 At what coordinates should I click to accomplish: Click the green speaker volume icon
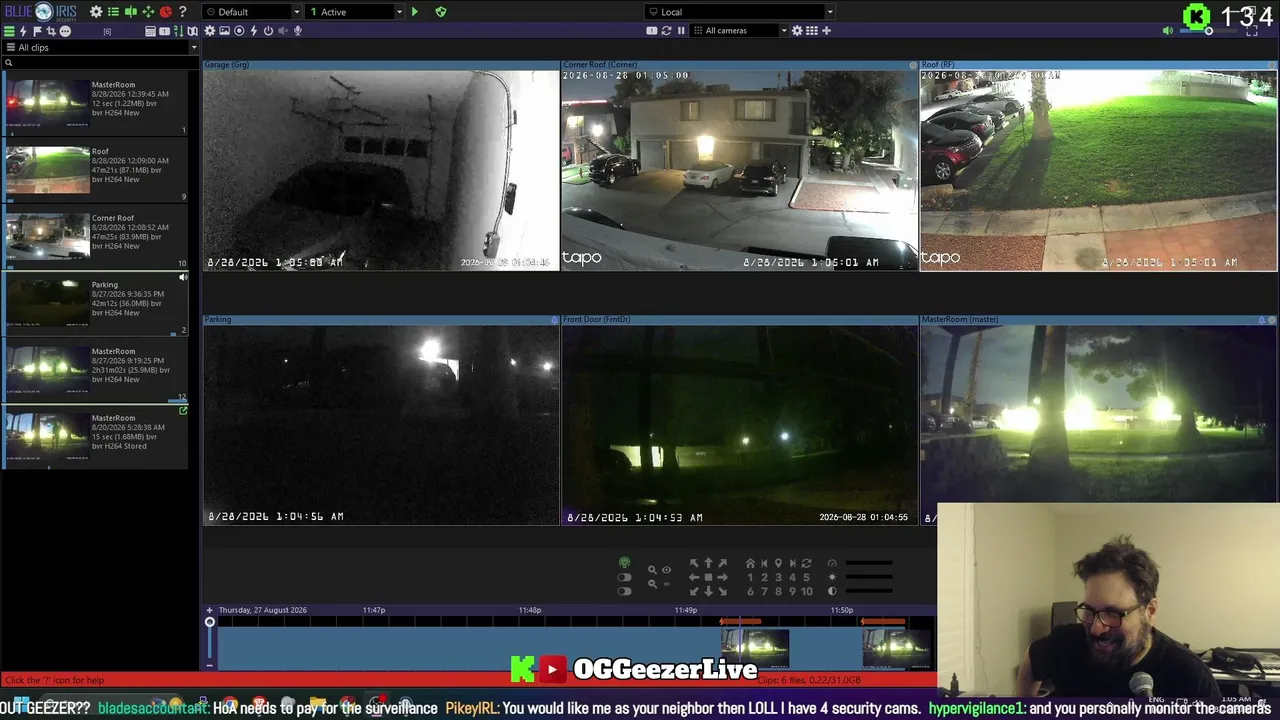1167,31
